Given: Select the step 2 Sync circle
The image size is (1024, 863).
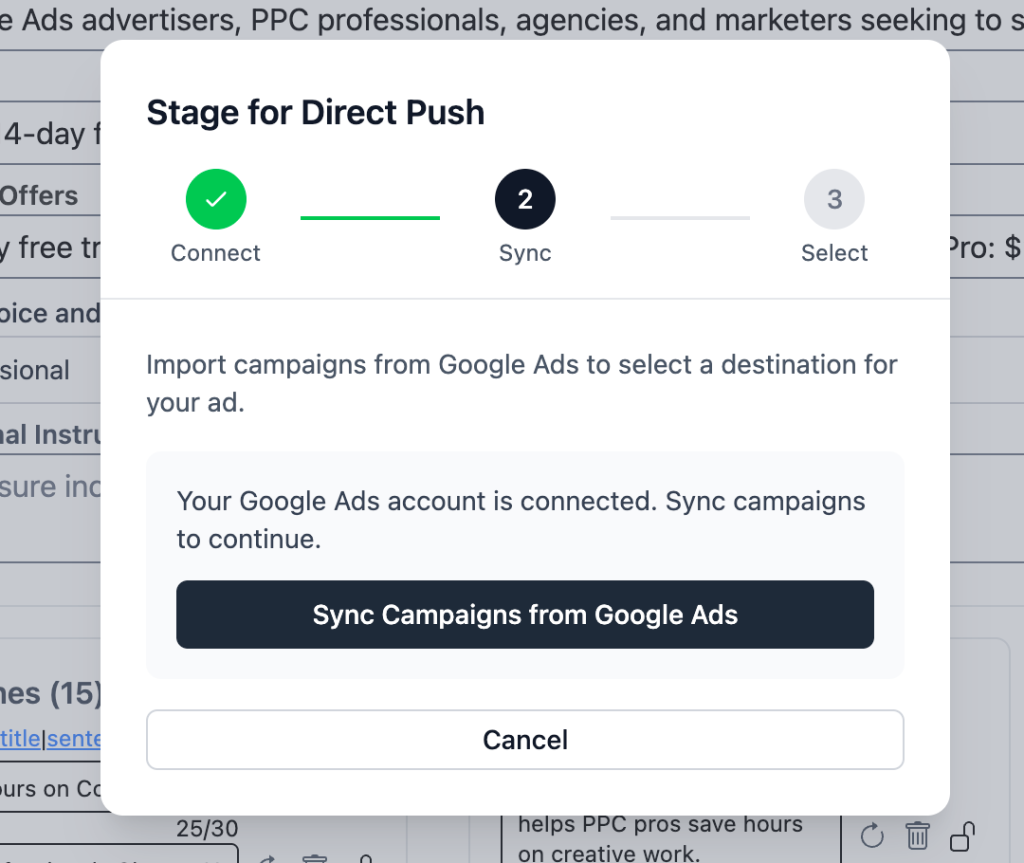Looking at the screenshot, I should tap(525, 199).
